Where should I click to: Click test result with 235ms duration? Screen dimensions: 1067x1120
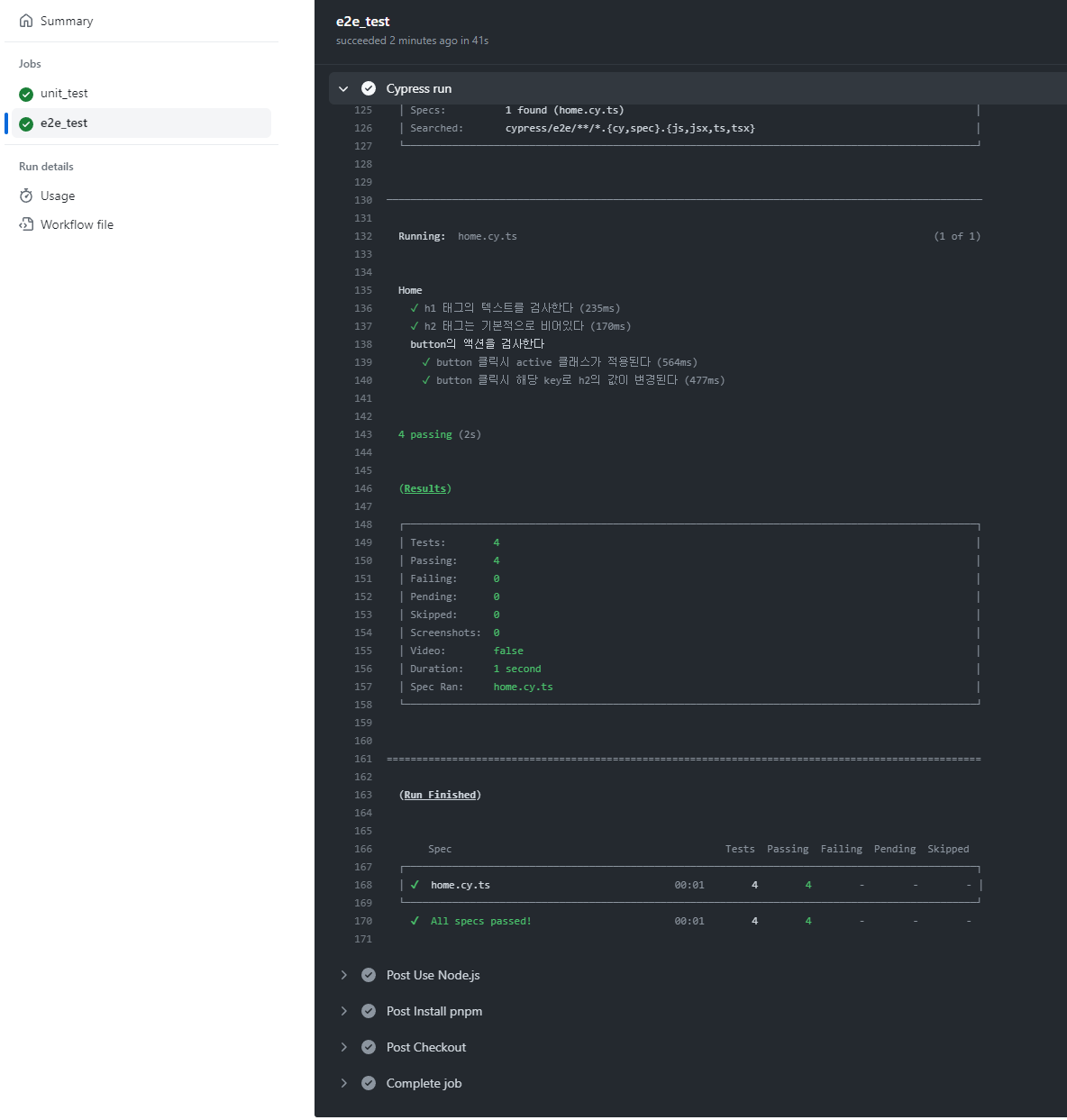point(515,308)
